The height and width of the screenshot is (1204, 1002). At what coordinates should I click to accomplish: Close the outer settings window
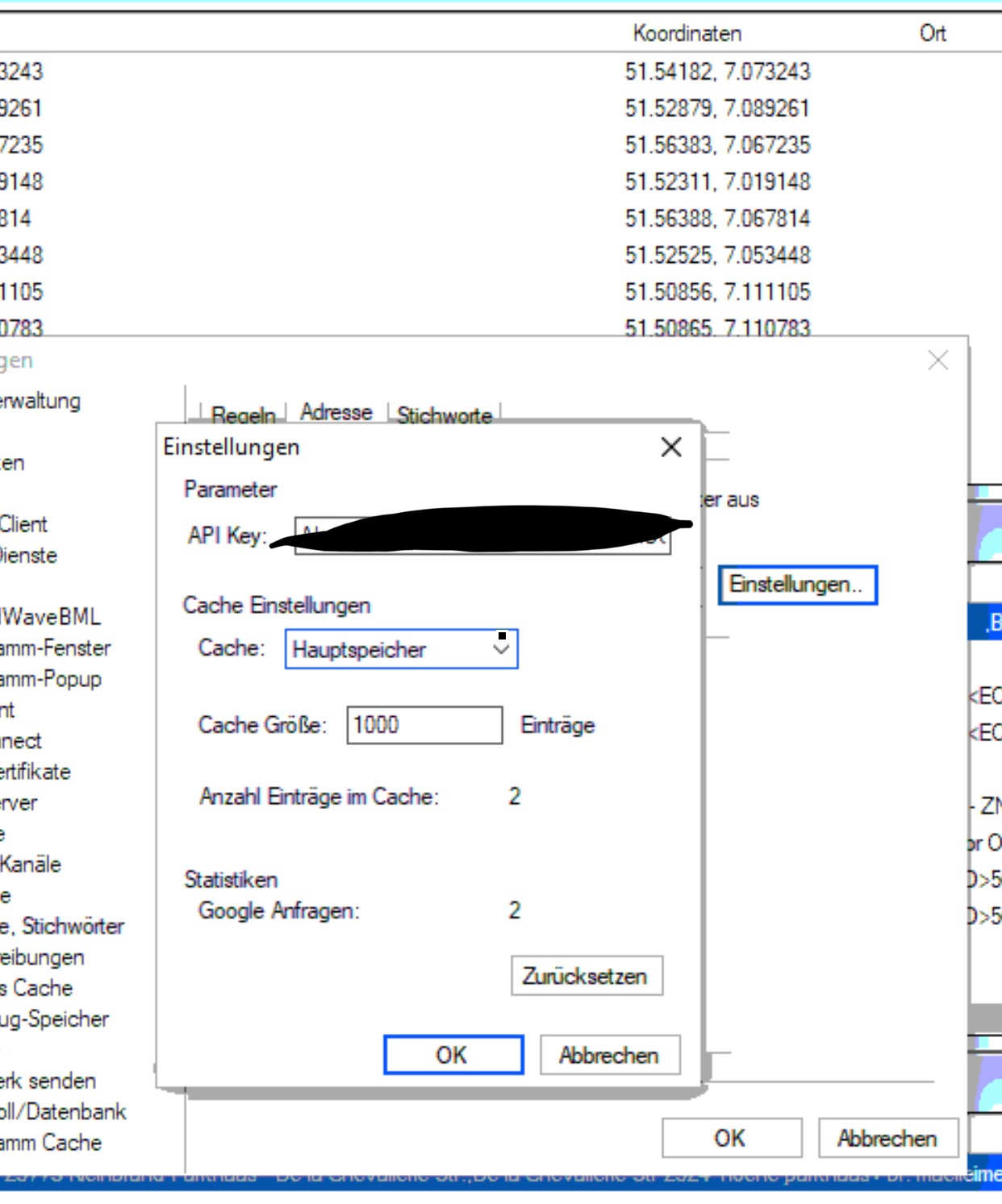coord(937,360)
